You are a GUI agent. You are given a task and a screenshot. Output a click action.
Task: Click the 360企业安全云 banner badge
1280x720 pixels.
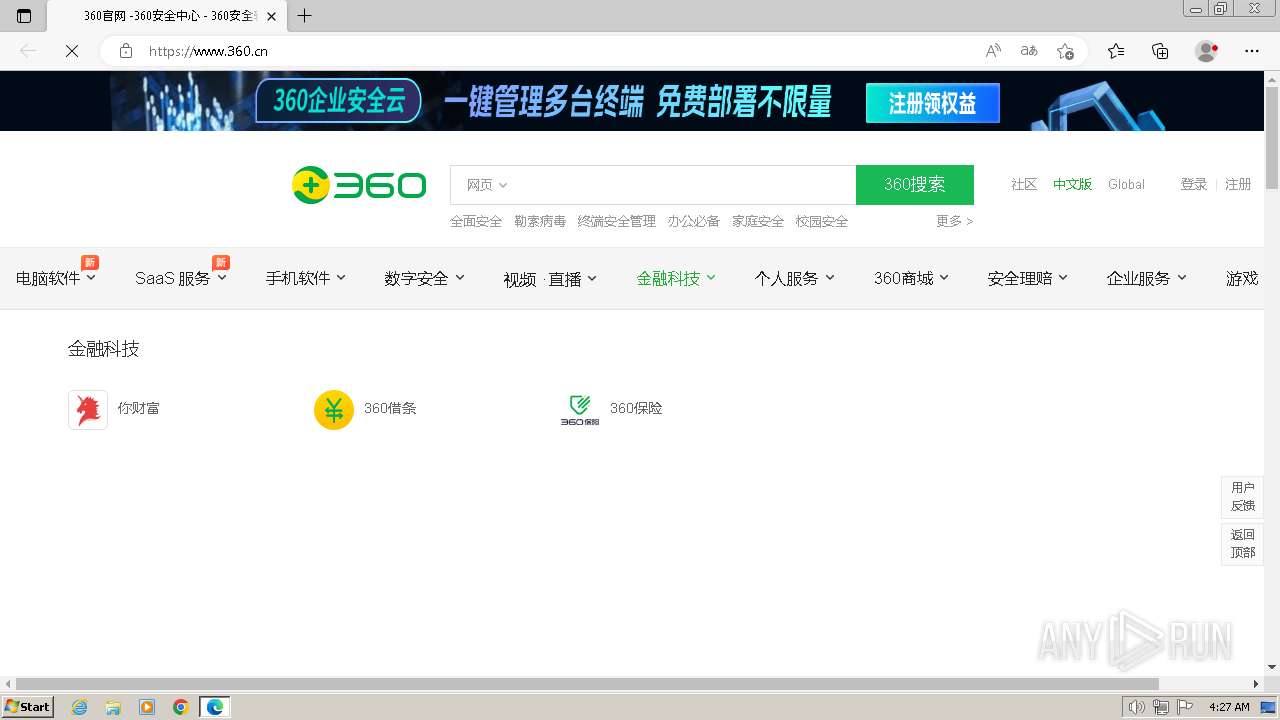[x=338, y=101]
